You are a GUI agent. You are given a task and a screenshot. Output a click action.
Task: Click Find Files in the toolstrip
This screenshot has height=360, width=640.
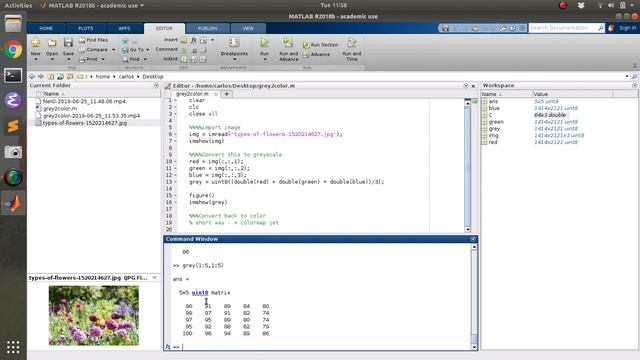pyautogui.click(x=93, y=40)
